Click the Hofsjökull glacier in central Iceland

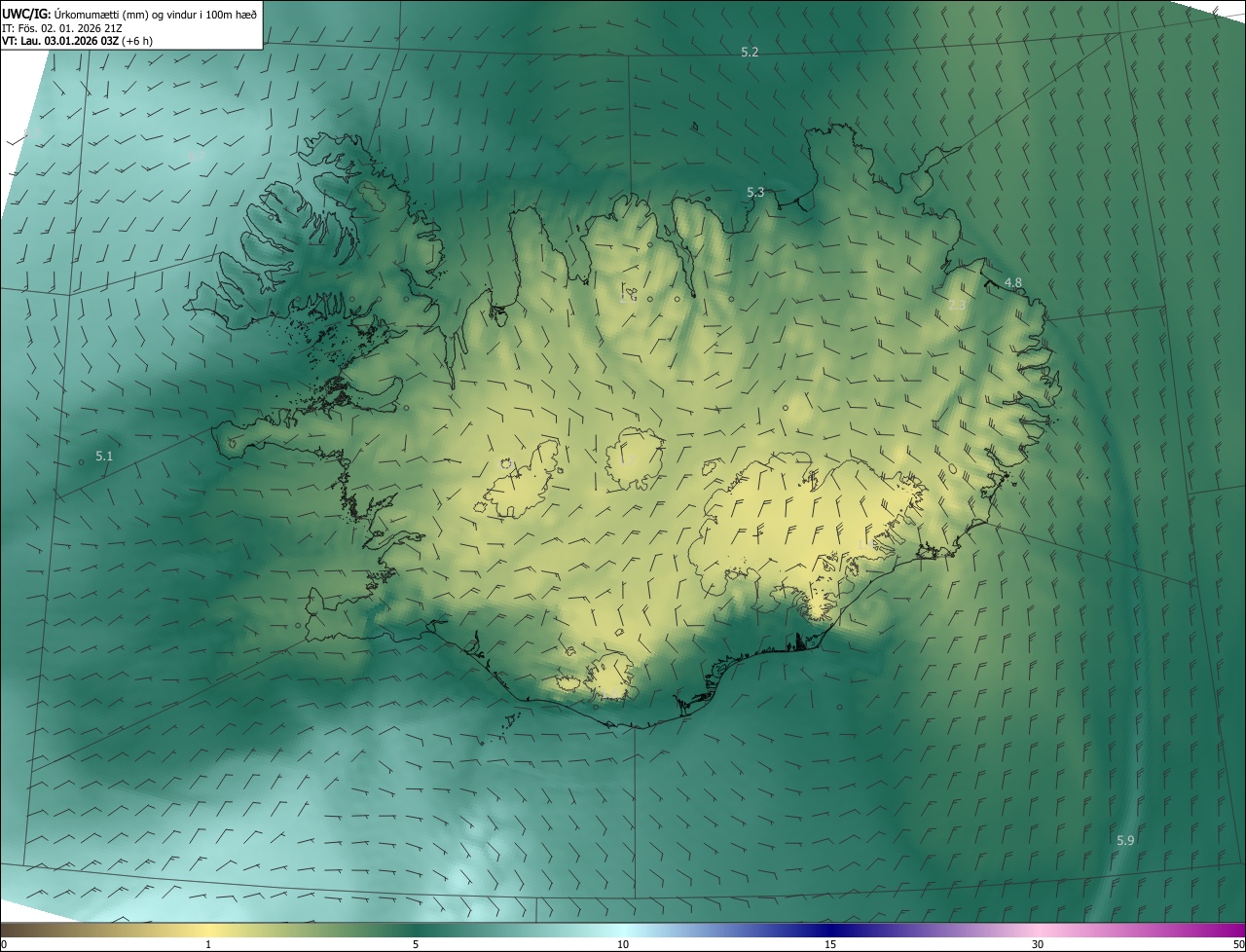tap(634, 459)
